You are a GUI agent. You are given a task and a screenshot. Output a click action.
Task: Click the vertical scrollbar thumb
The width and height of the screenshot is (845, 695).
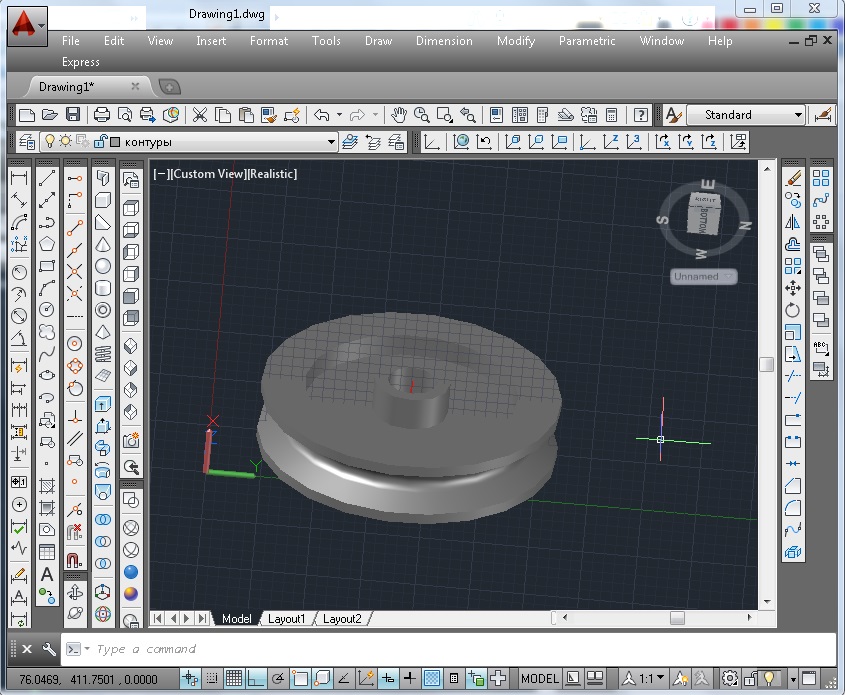coord(766,365)
